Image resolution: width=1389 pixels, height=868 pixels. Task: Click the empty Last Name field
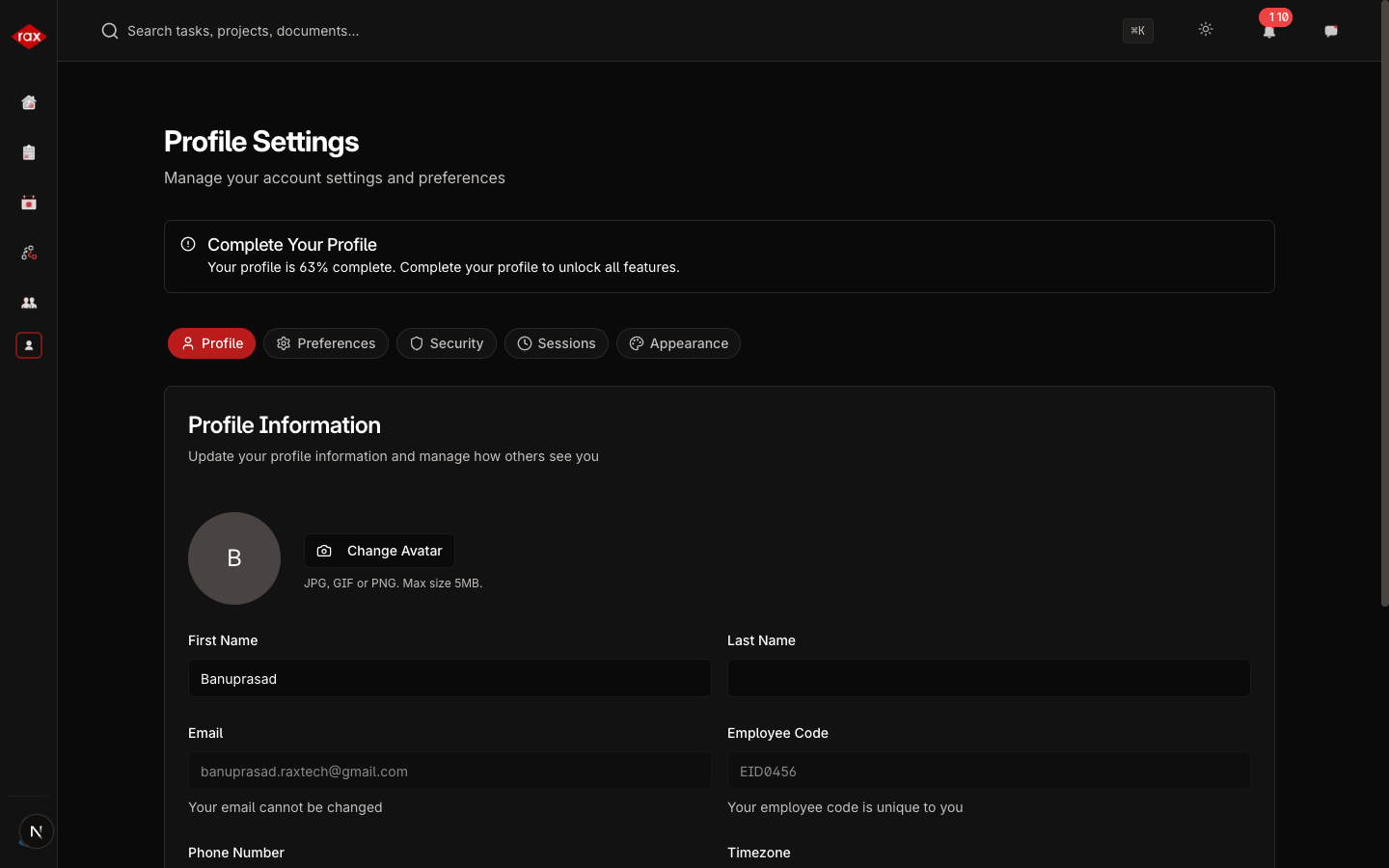[988, 678]
